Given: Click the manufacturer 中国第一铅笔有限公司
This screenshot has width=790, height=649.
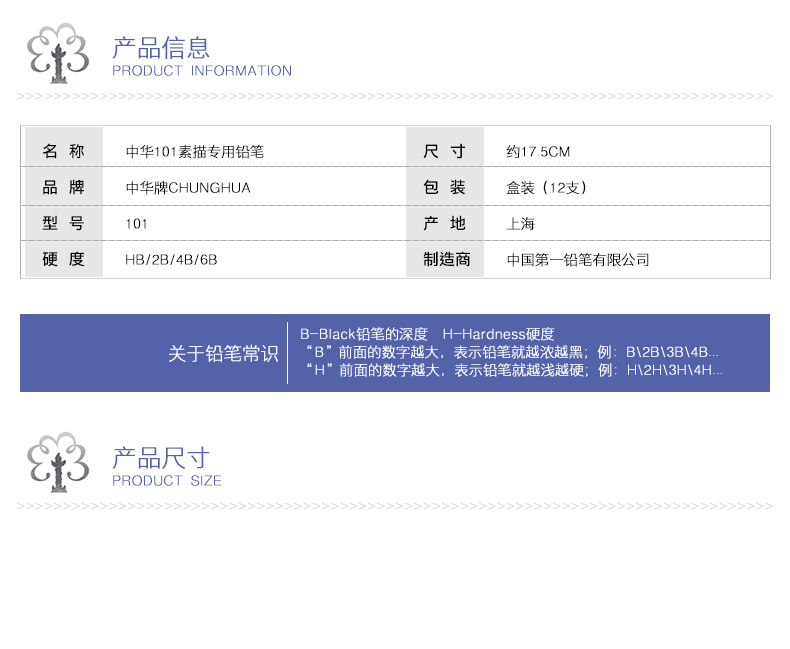Looking at the screenshot, I should point(578,260).
